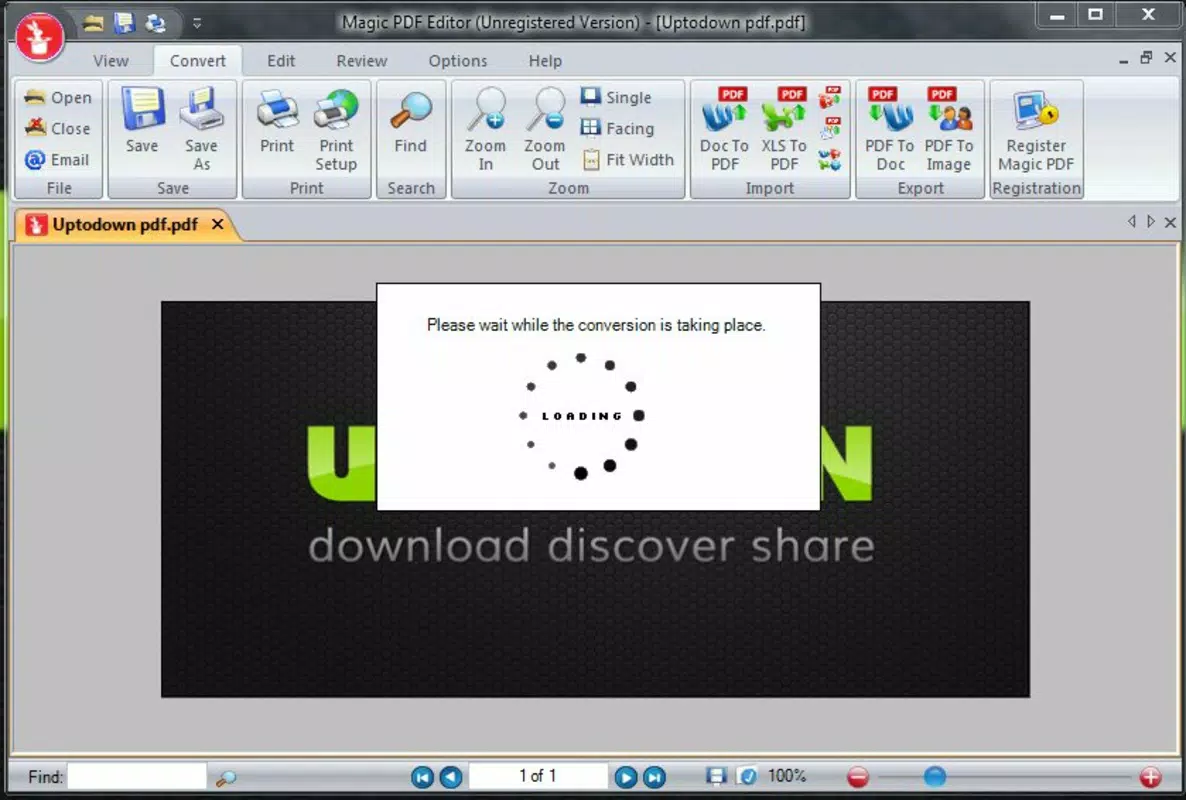1186x800 pixels.
Task: Go to first page button
Action: coord(423,777)
